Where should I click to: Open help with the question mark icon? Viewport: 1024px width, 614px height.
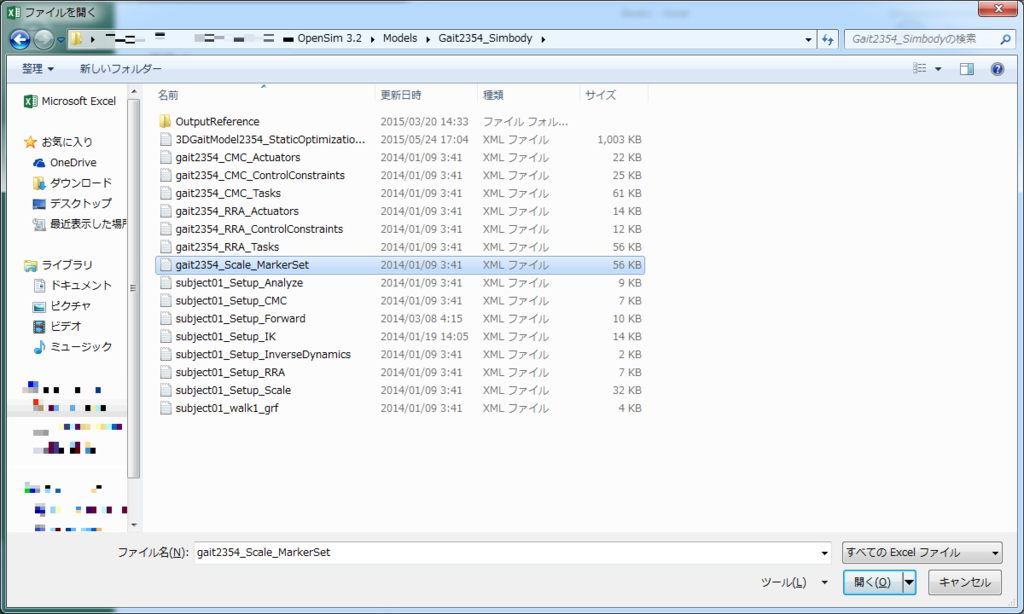[x=997, y=69]
